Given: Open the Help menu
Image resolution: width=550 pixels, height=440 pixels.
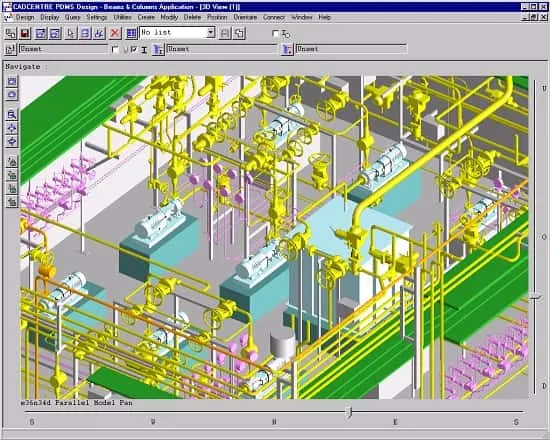Looking at the screenshot, I should (324, 17).
